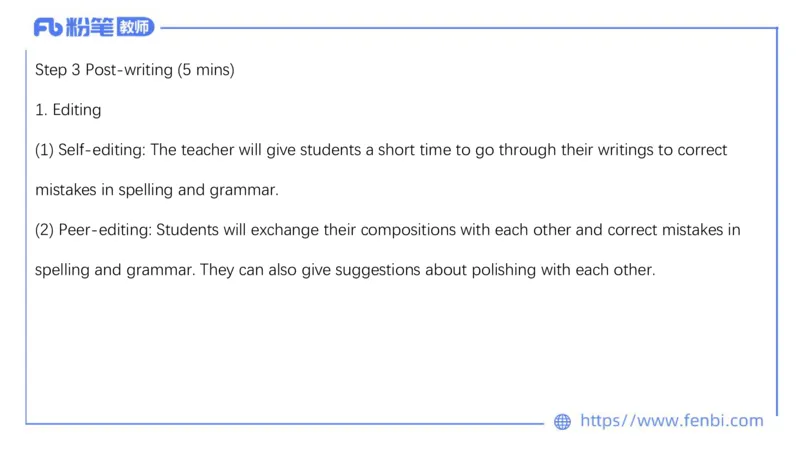The height and width of the screenshot is (450, 800).
Task: Click the "(1) Self-editing:" label
Action: (90, 150)
